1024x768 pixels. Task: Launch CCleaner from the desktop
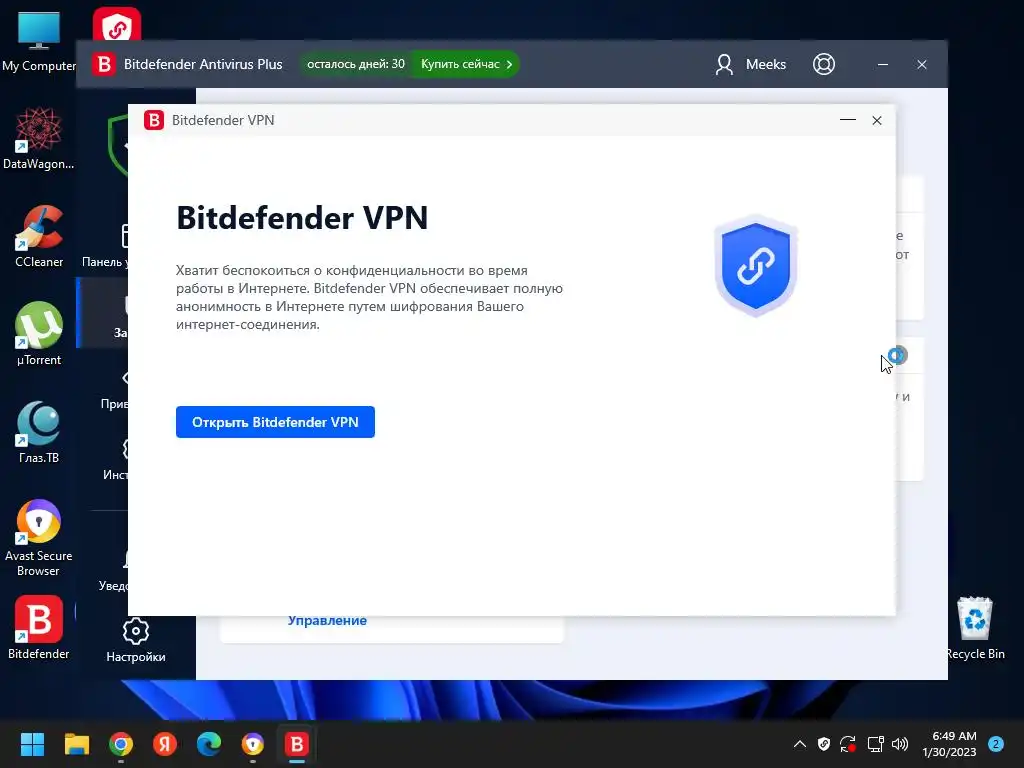[x=39, y=236]
